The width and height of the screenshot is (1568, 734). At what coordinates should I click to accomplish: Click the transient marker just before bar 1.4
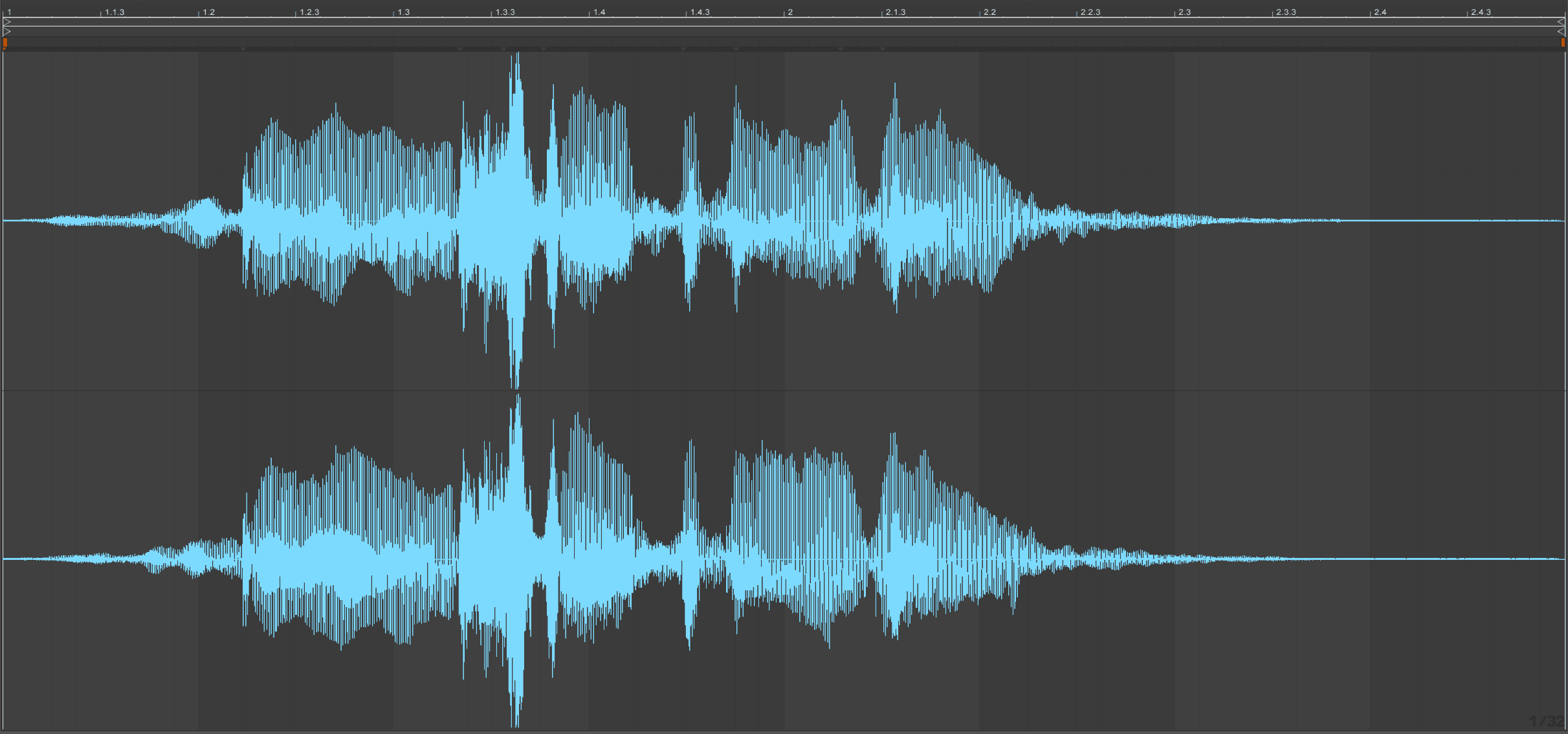[544, 48]
